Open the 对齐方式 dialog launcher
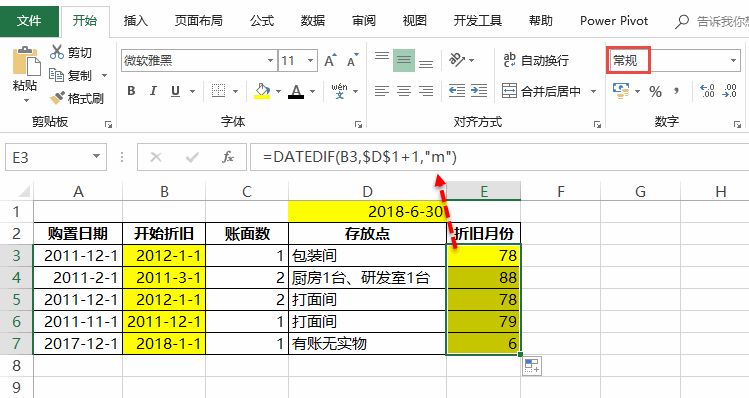This screenshot has height=398, width=749. point(597,124)
